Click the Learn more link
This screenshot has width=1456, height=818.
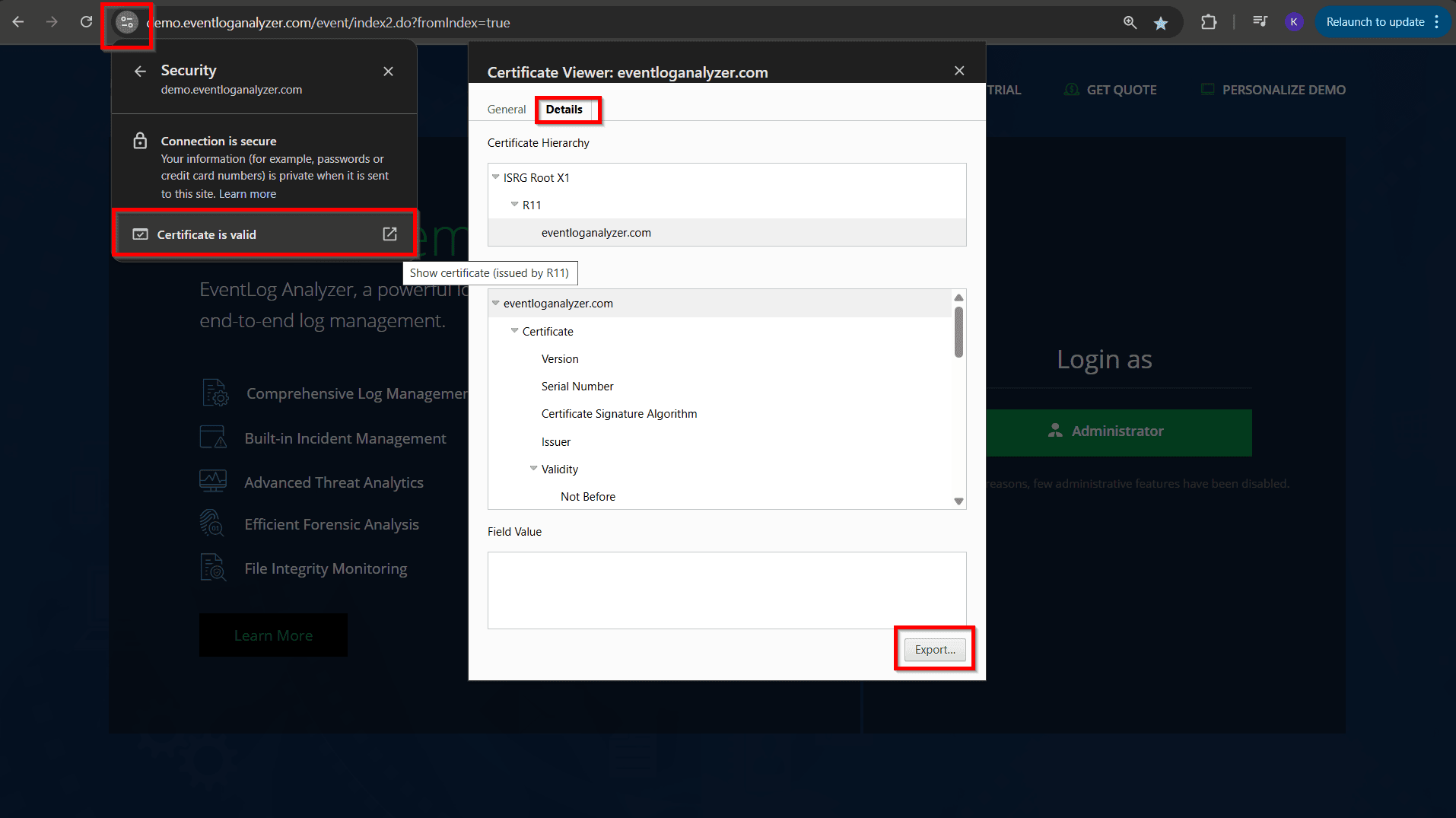(247, 194)
